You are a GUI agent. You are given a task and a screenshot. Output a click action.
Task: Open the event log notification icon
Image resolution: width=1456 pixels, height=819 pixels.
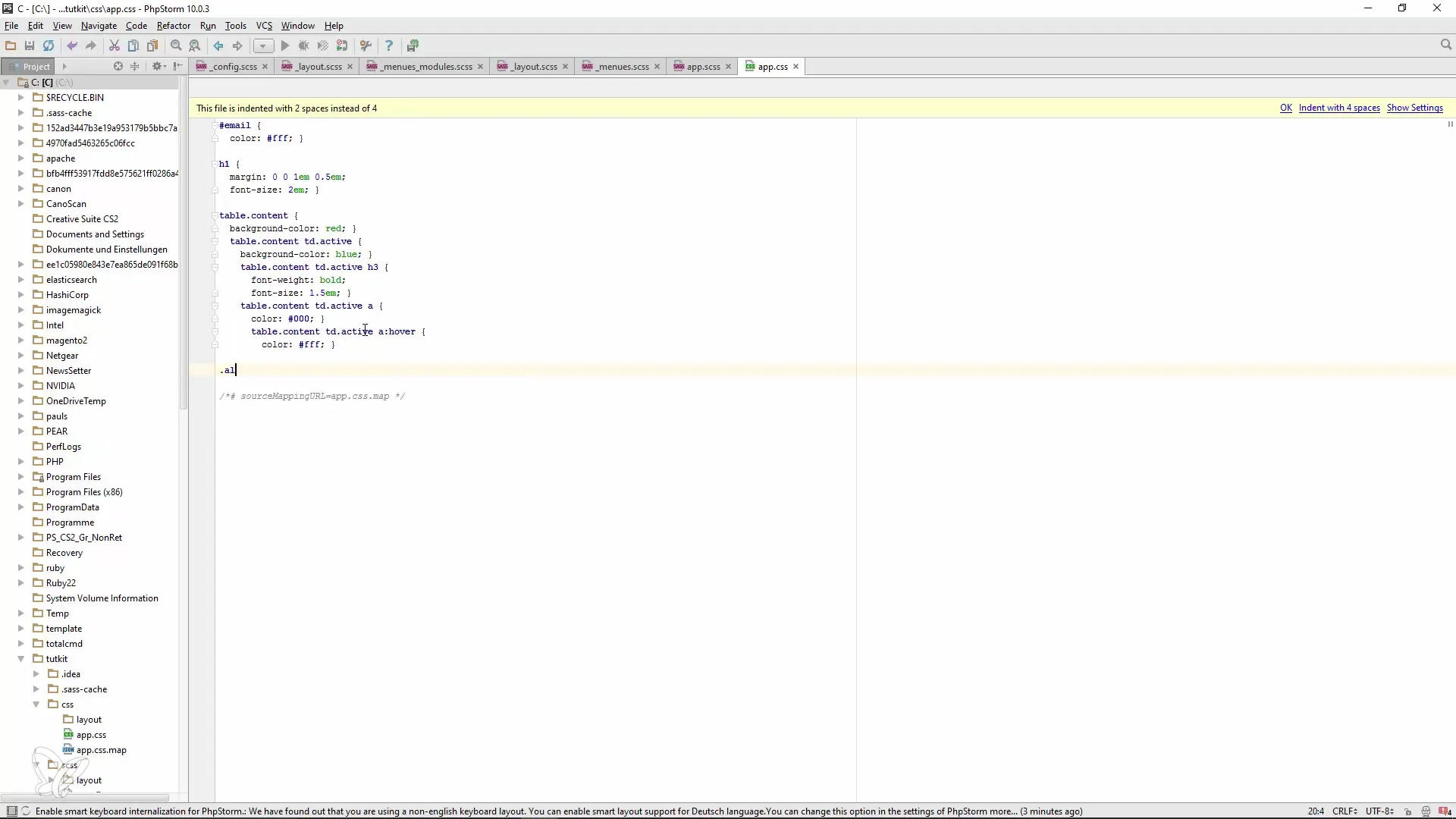pyautogui.click(x=1445, y=811)
